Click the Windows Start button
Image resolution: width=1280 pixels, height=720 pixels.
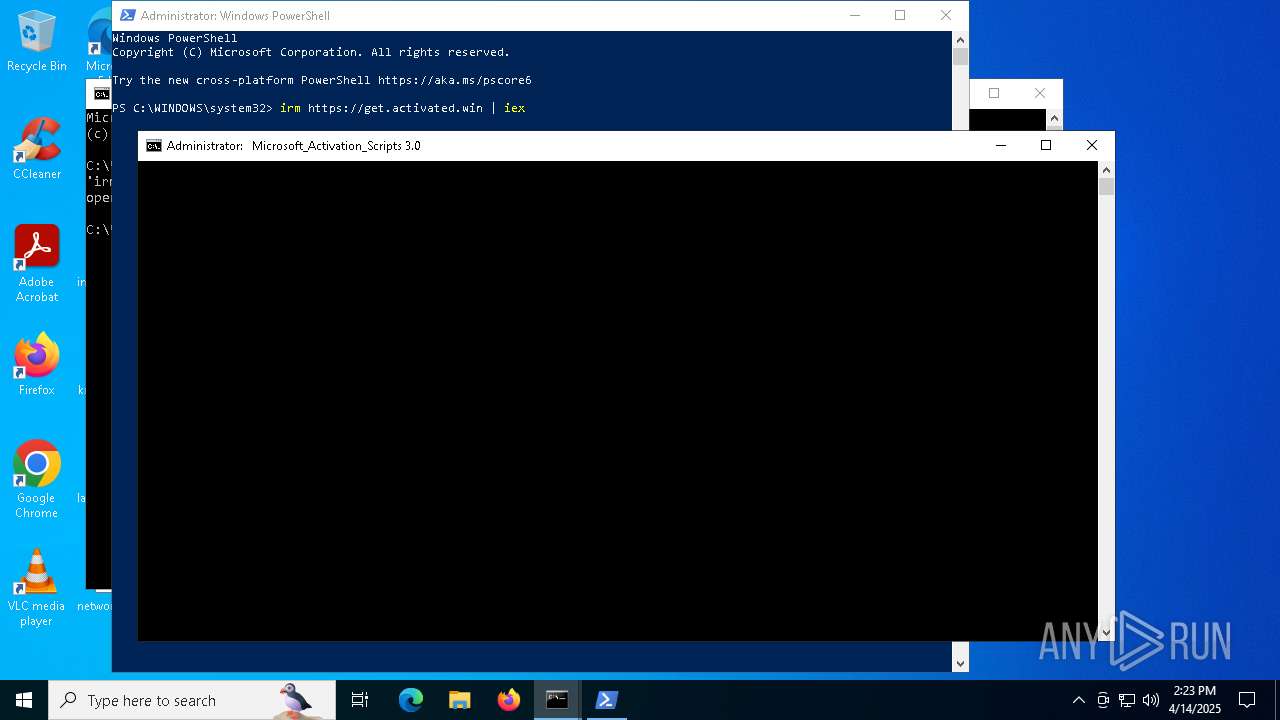coord(24,700)
